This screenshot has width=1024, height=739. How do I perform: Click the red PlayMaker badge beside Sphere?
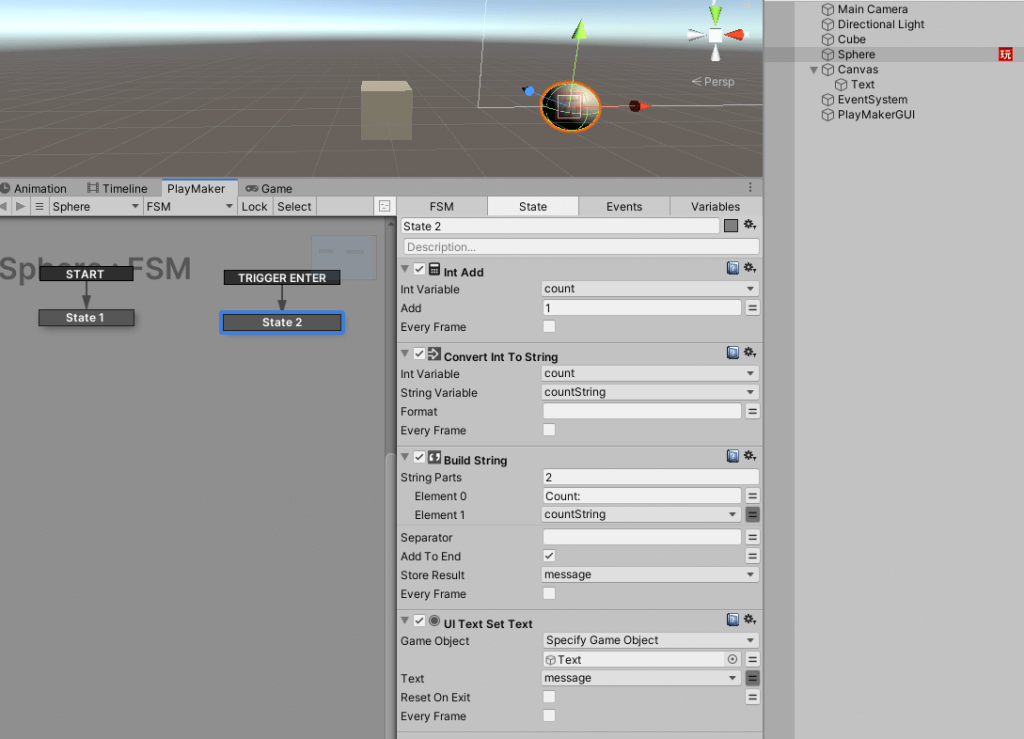coord(1005,55)
